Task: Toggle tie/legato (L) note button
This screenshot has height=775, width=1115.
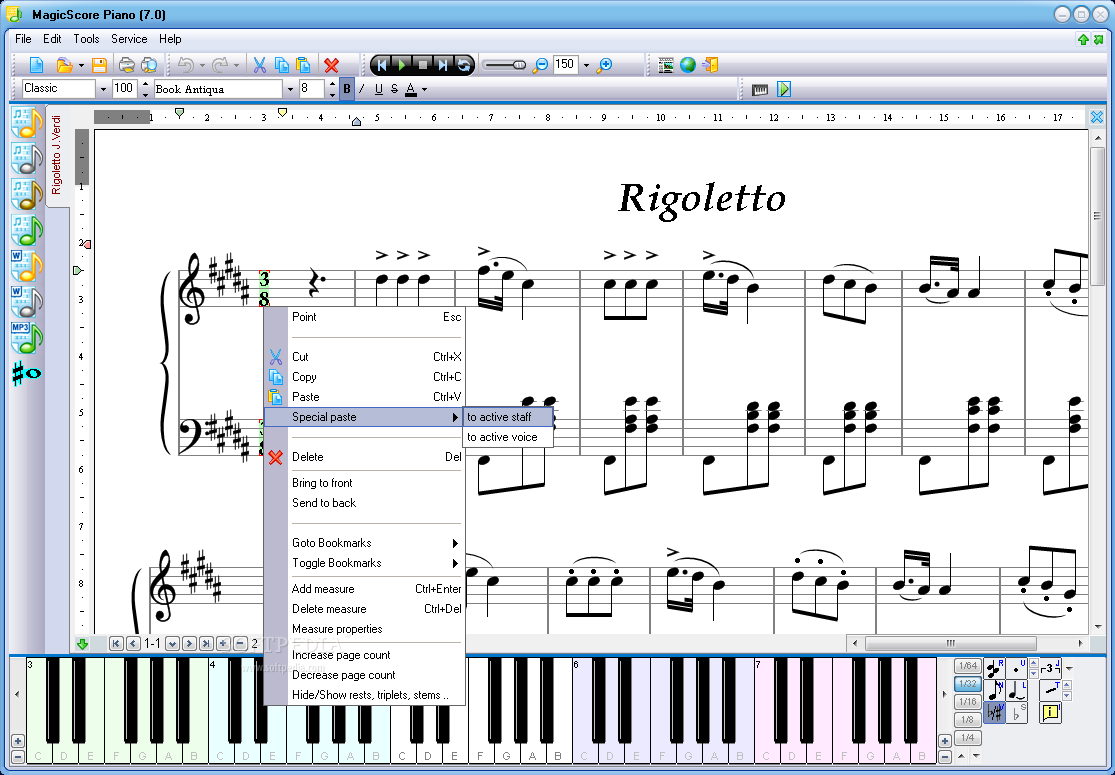Action: (x=1018, y=690)
